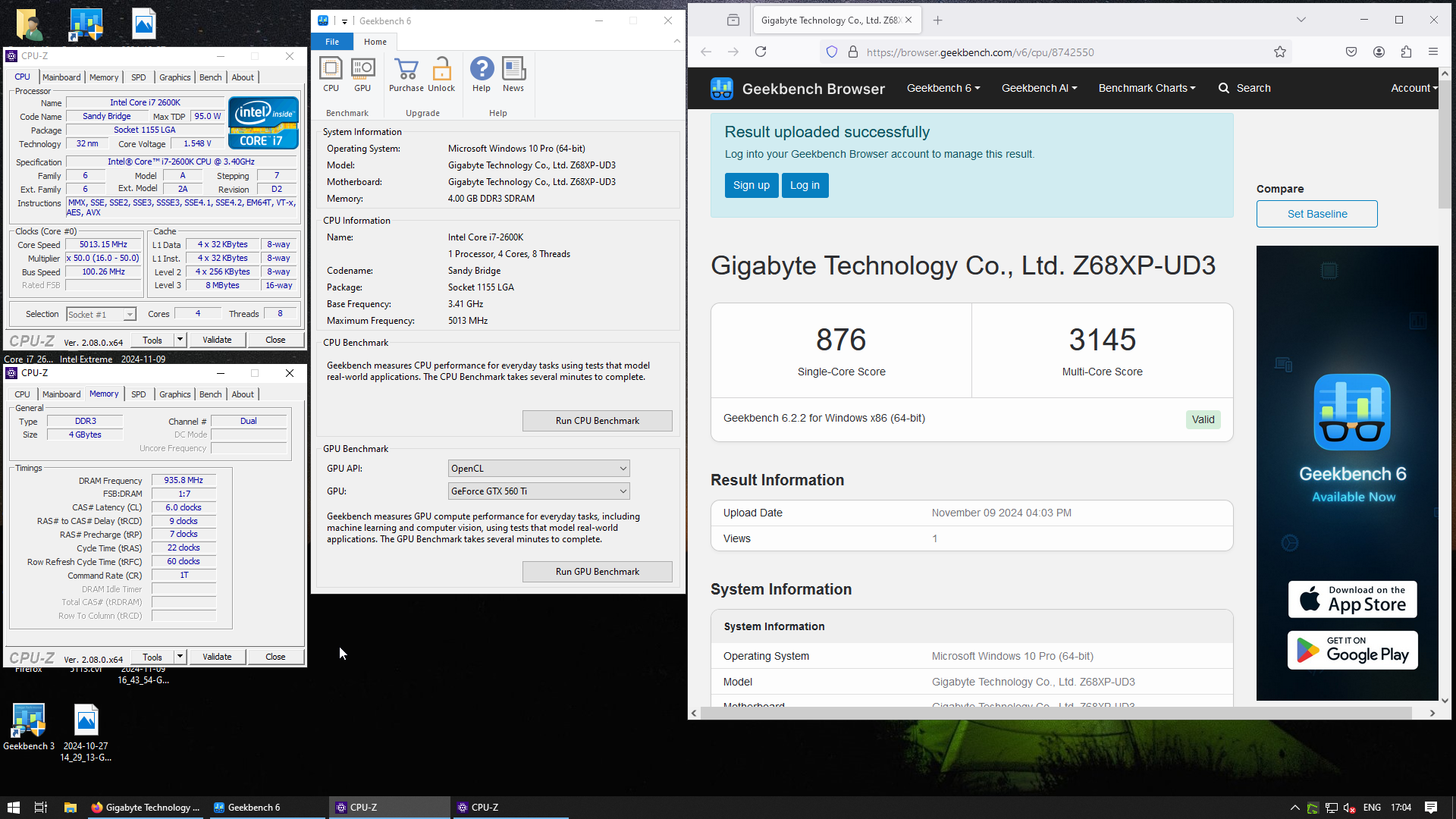Reload the Firefox page
1456x819 pixels.
(761, 52)
